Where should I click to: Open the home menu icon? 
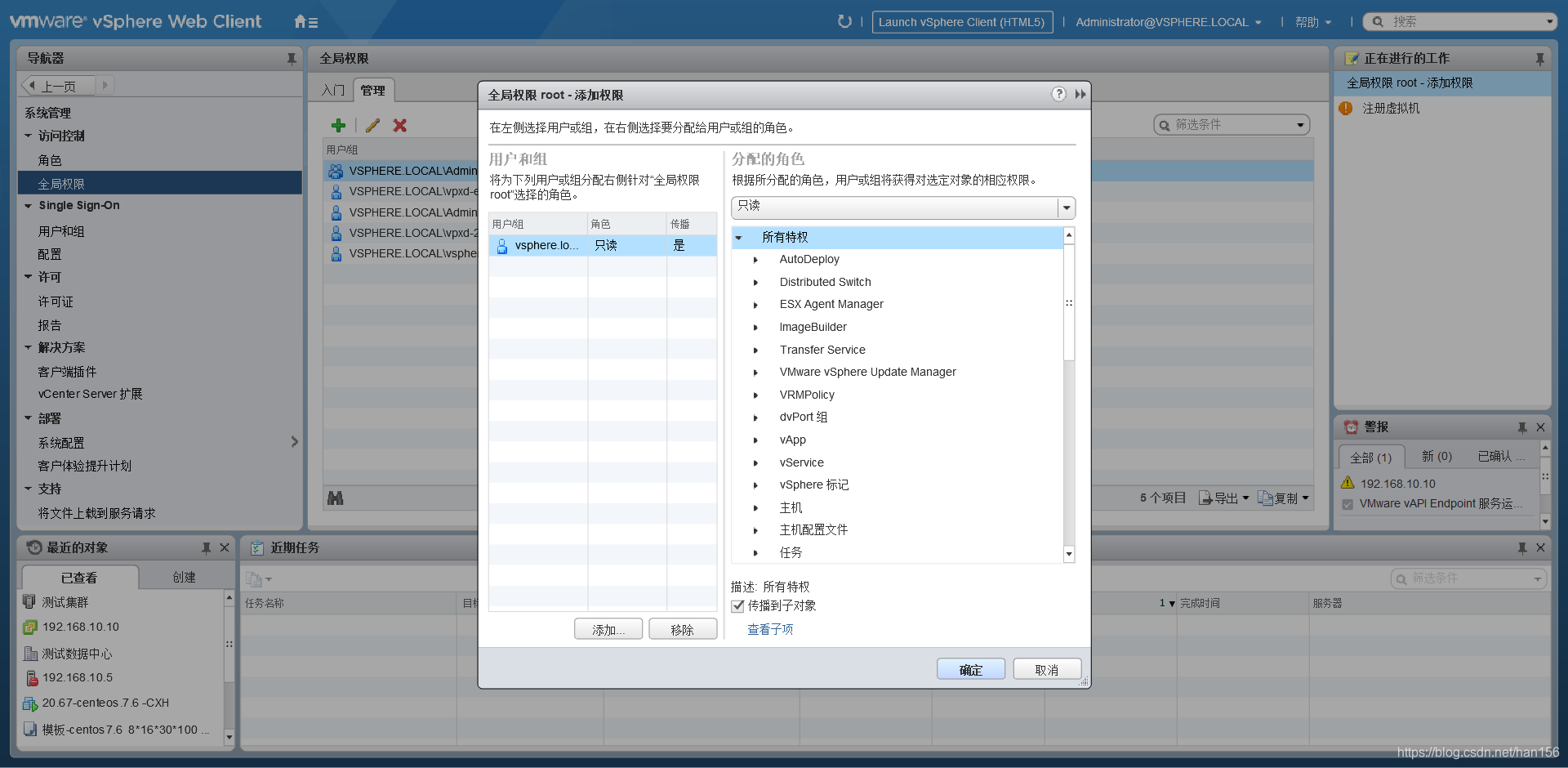point(305,22)
